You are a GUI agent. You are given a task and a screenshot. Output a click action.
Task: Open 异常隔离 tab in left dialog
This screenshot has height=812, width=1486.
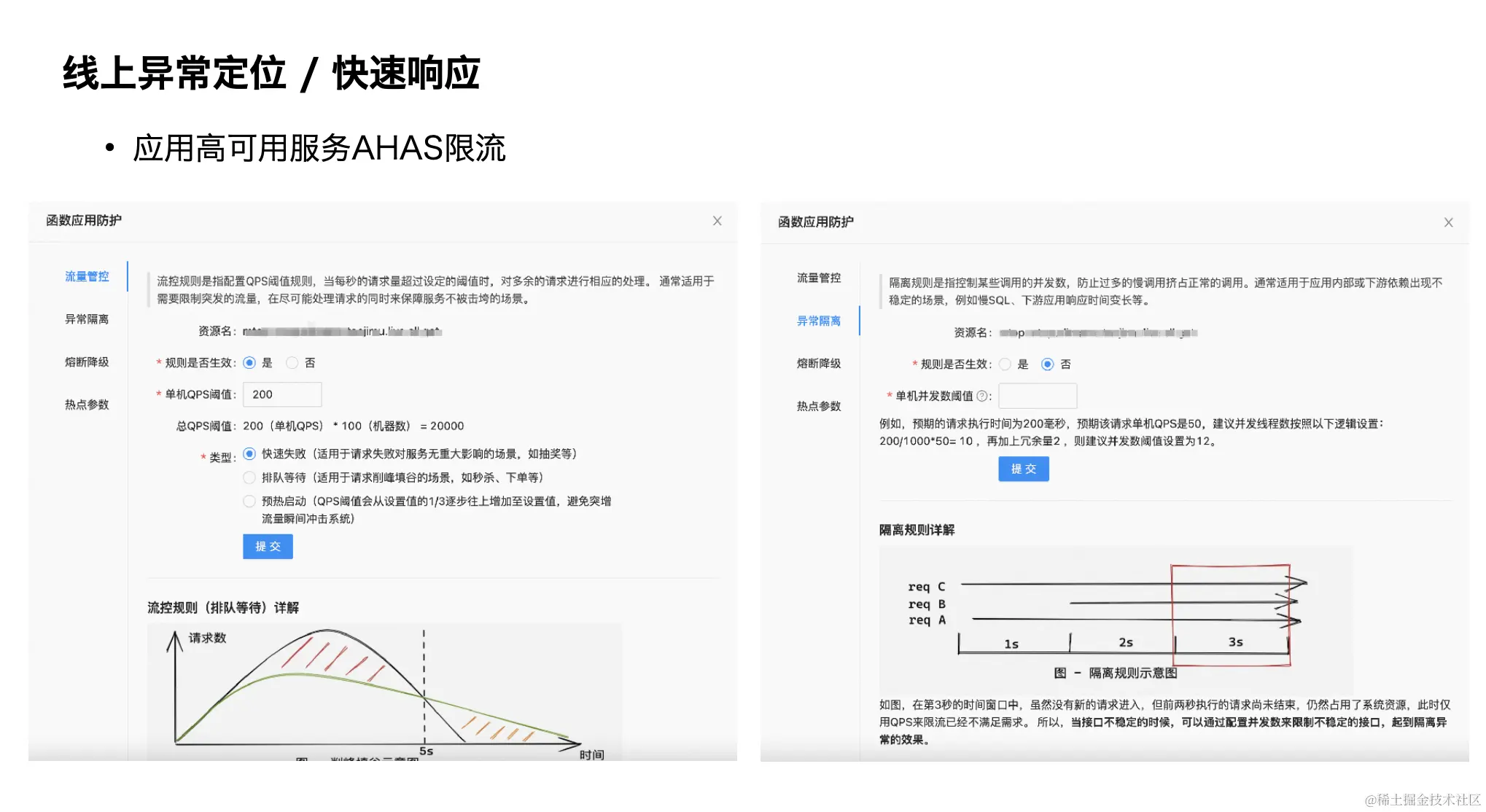(87, 319)
